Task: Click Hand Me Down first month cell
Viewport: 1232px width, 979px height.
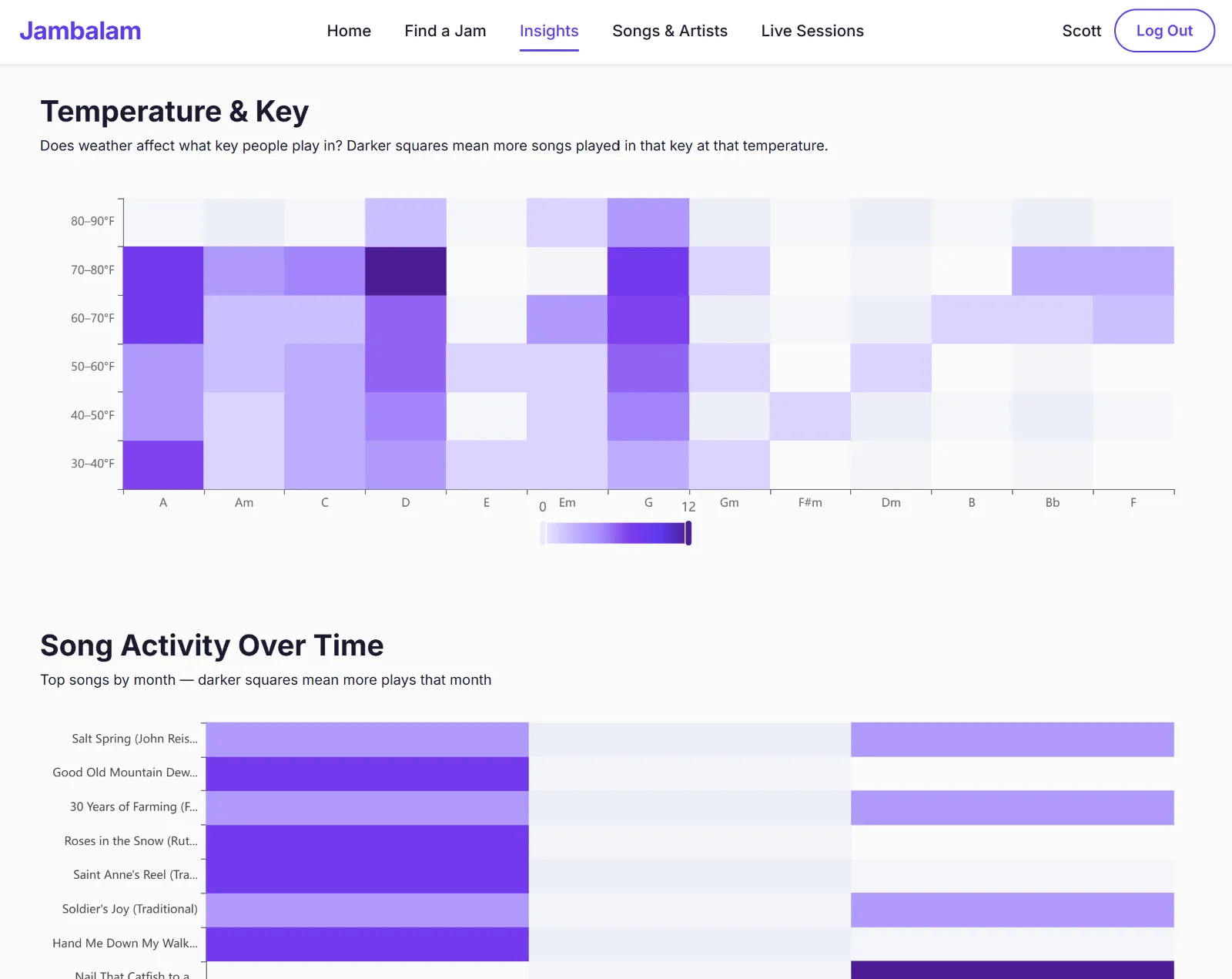Action: tap(367, 944)
